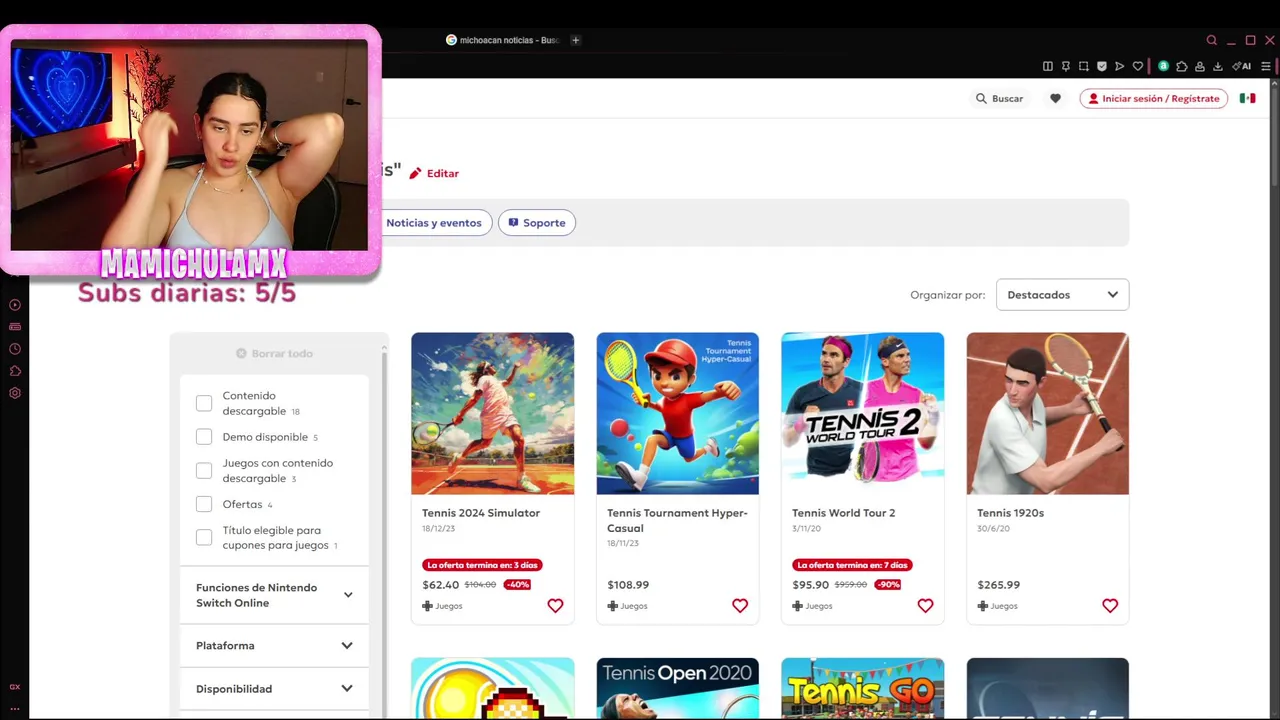This screenshot has height=720, width=1280.
Task: Add Tennis World Tour 2 to wishlist
Action: (925, 606)
